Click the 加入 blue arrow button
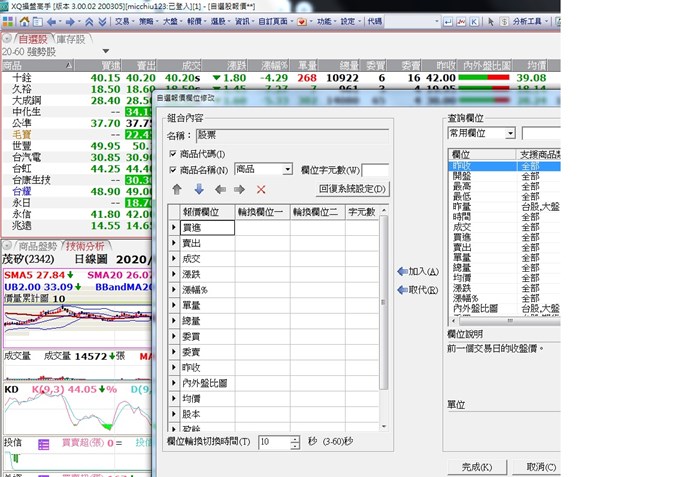Image resolution: width=690 pixels, height=477 pixels. [x=418, y=271]
